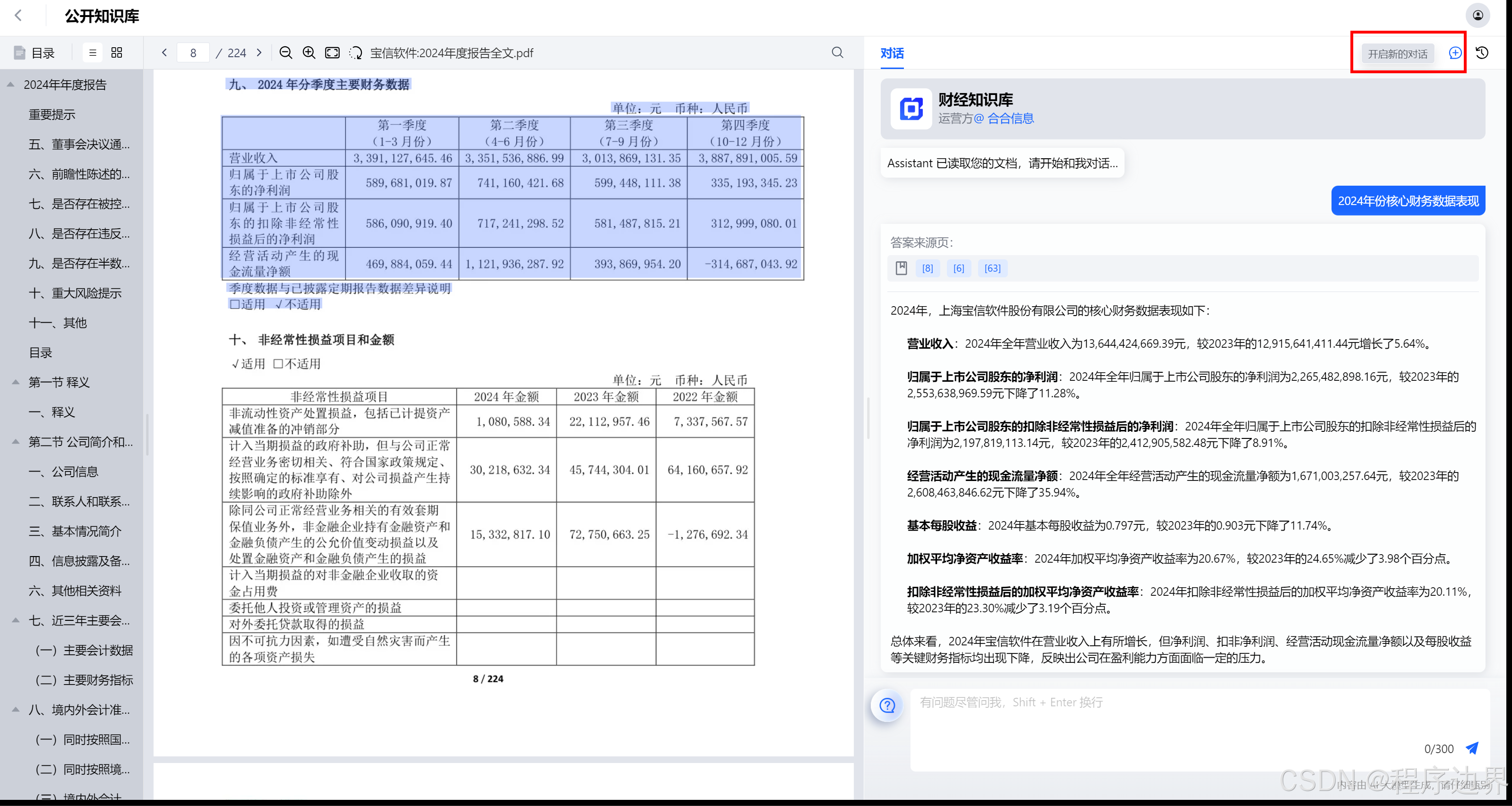Go to the next PDF page
This screenshot has height=806, width=1512.
click(259, 53)
